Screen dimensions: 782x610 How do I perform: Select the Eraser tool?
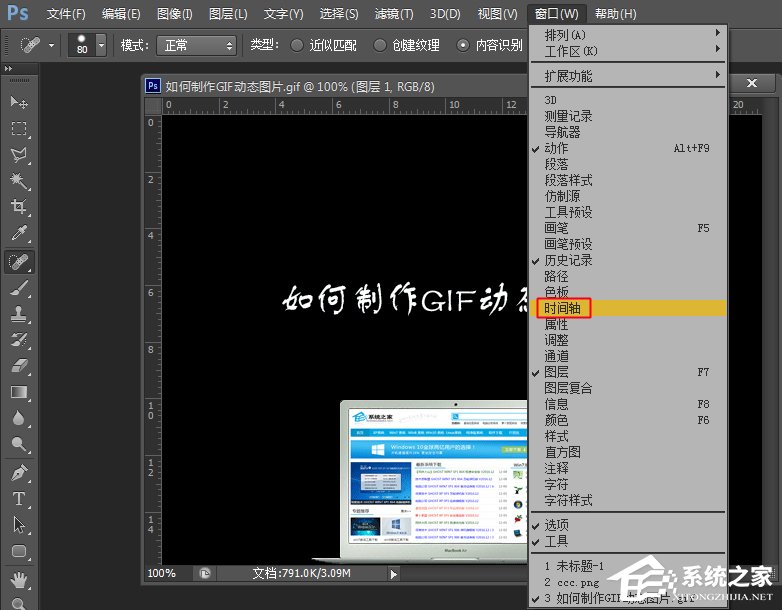(x=19, y=367)
